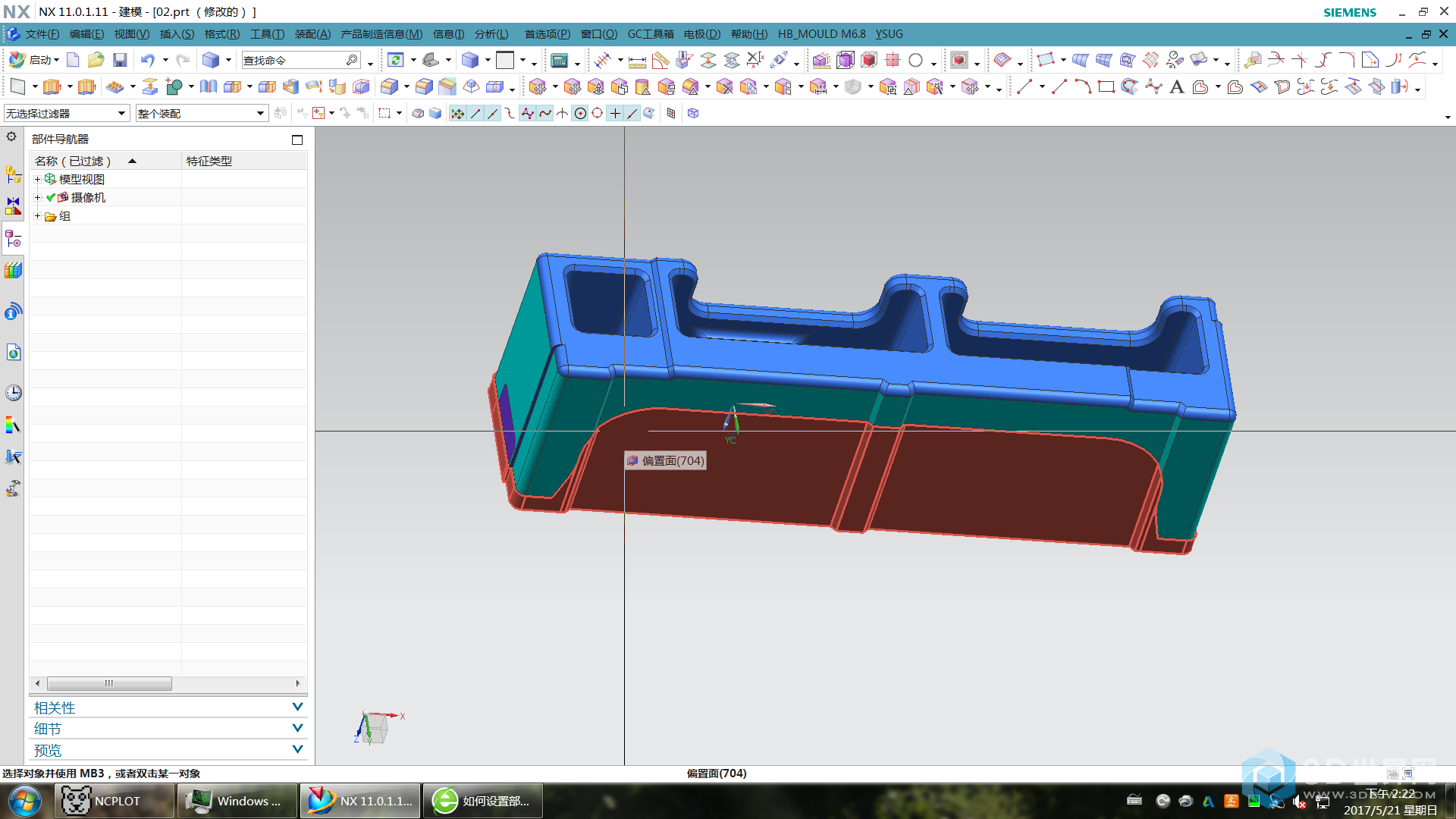Open the Constraint Navigator sidebar tab

13,206
